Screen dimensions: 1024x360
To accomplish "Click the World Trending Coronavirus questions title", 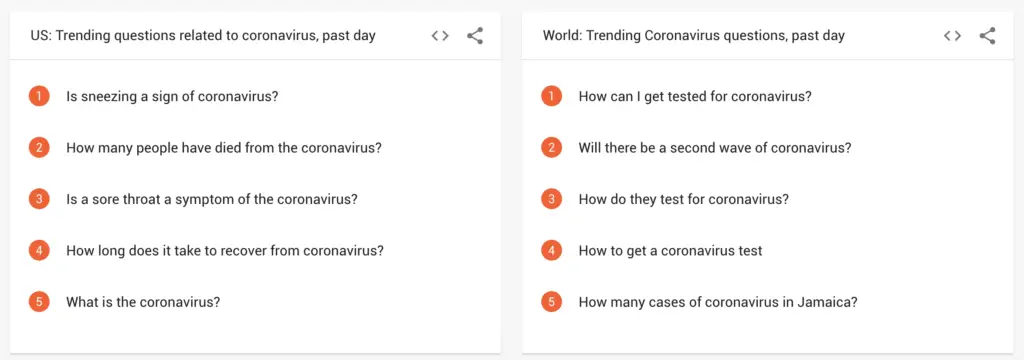I will (x=694, y=36).
